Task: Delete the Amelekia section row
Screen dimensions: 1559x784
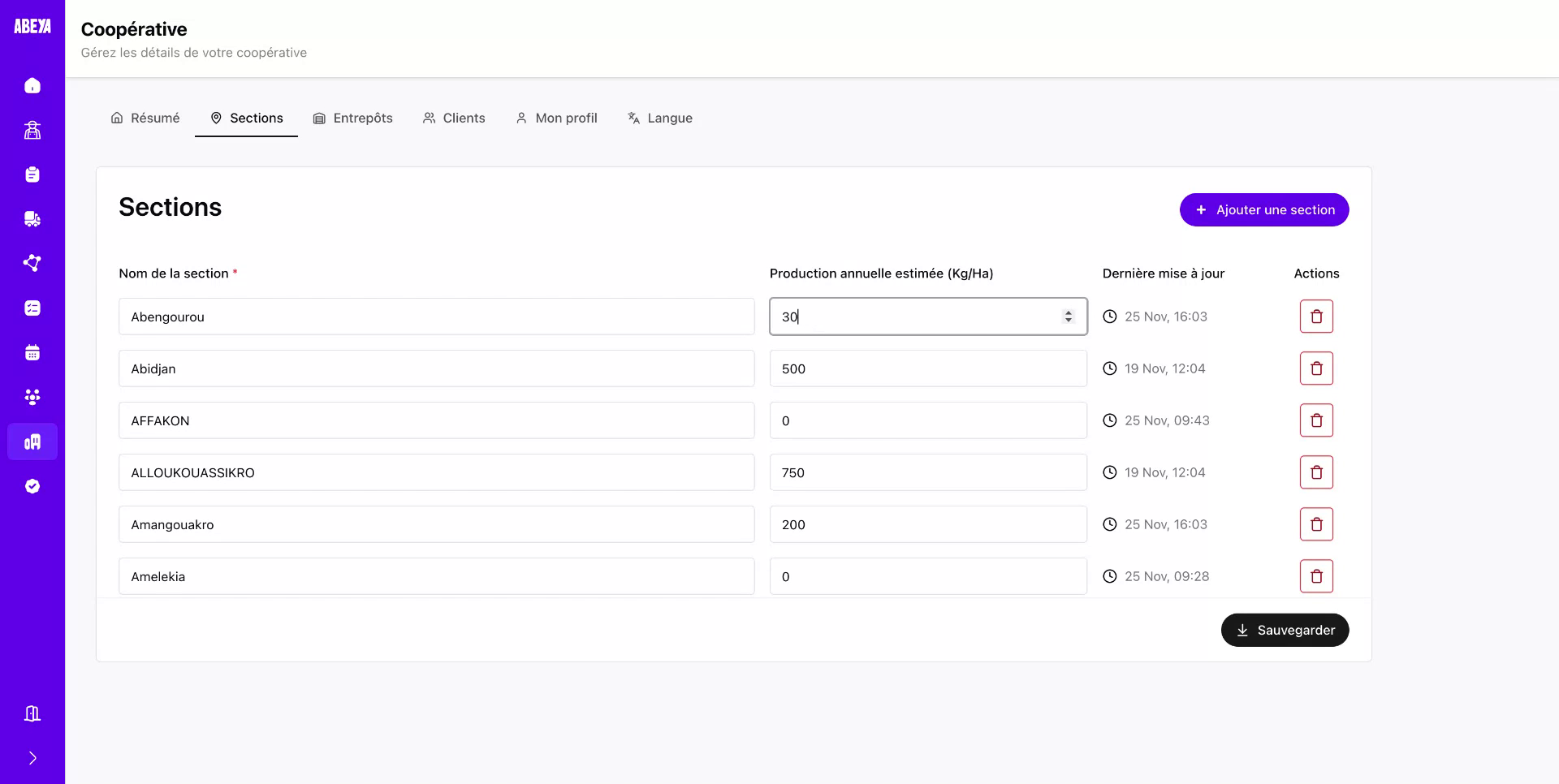Action: coord(1317,576)
